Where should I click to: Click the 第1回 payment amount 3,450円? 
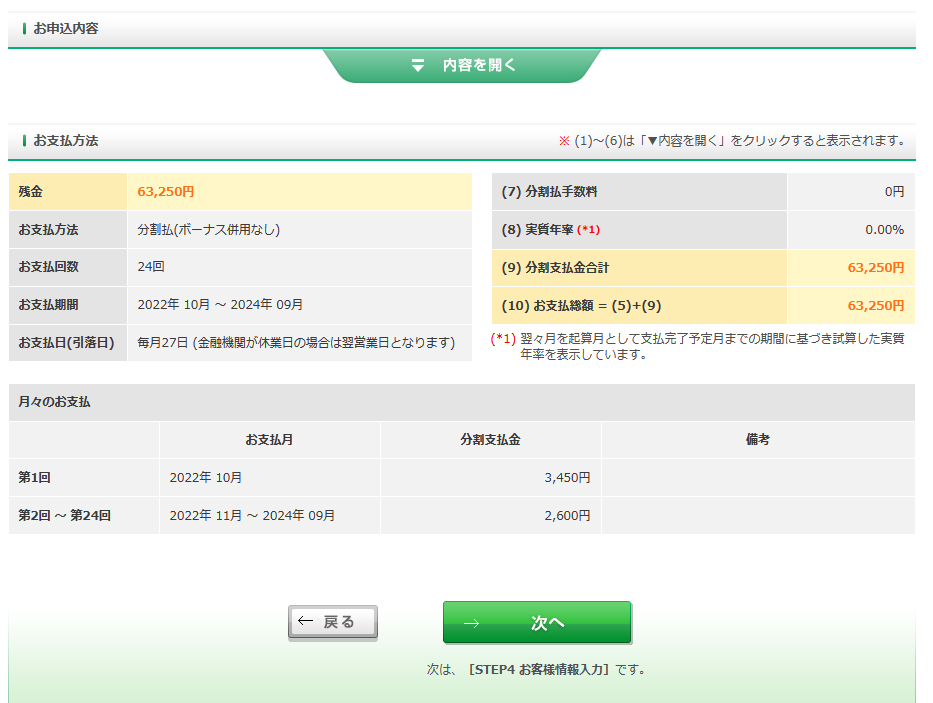[567, 478]
